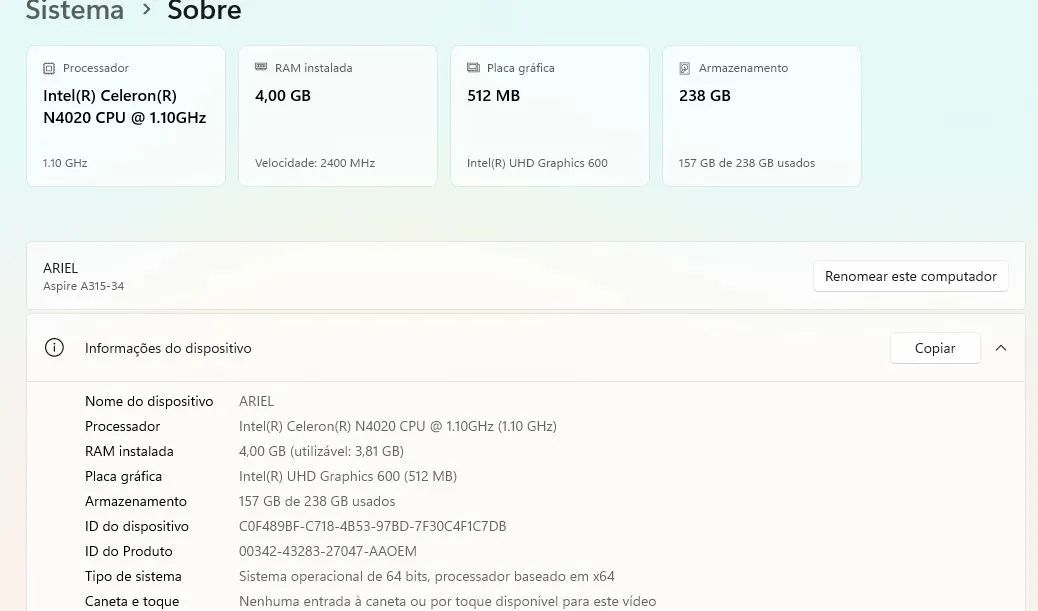This screenshot has height=611, width=1038.
Task: Select the Caneta e toque value
Action: [x=448, y=602]
